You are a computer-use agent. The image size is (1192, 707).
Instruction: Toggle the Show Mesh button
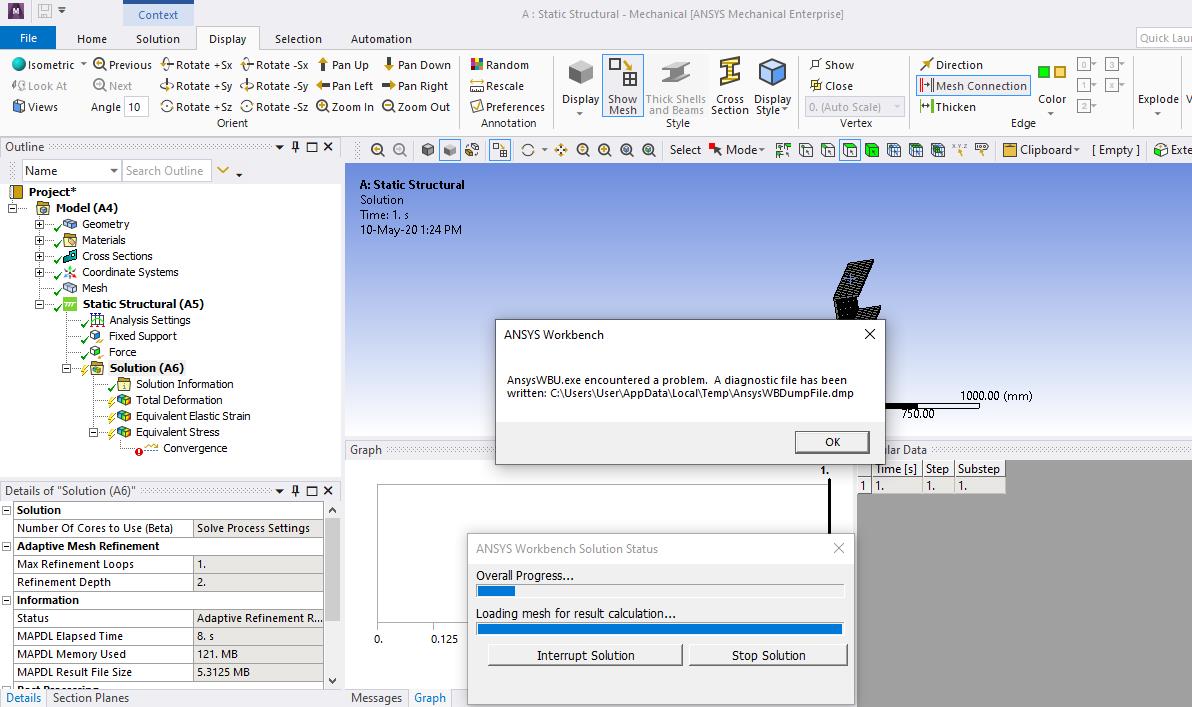click(623, 85)
